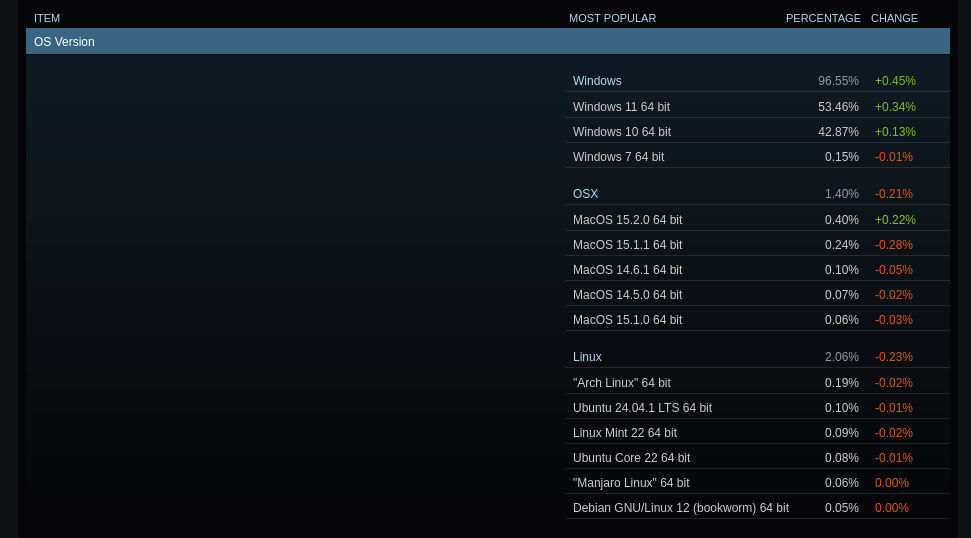Click the -0.23% change value

click(x=894, y=357)
